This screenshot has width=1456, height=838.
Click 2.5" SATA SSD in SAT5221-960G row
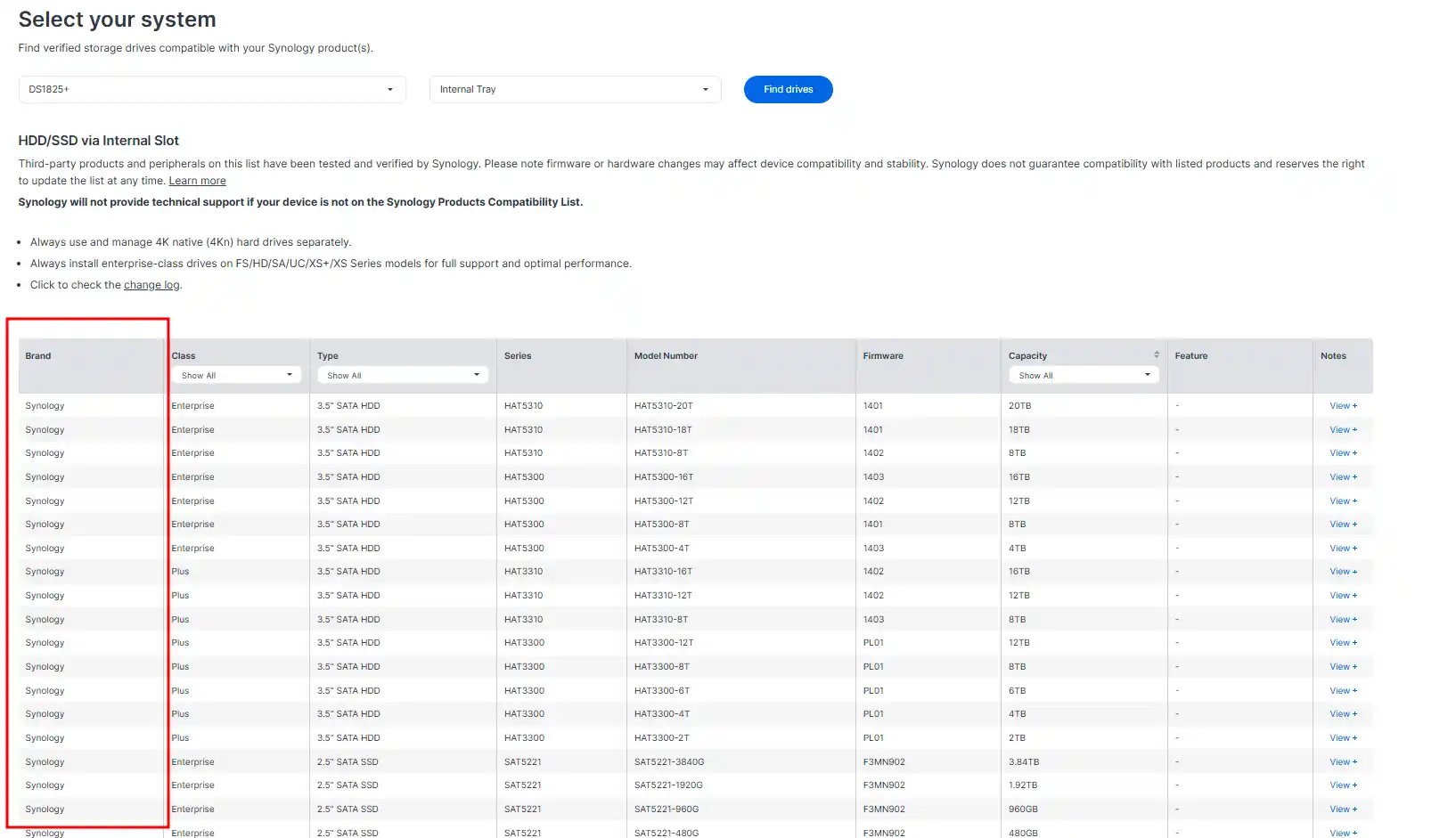point(348,810)
